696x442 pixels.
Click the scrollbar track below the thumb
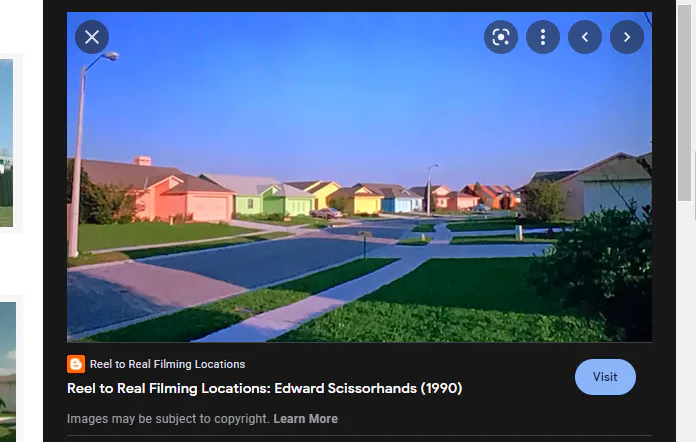click(686, 320)
